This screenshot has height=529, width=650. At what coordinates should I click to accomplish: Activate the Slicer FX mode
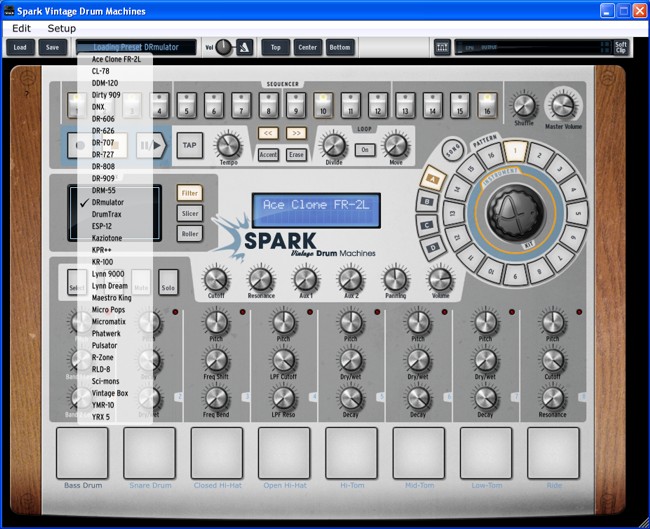pos(190,214)
